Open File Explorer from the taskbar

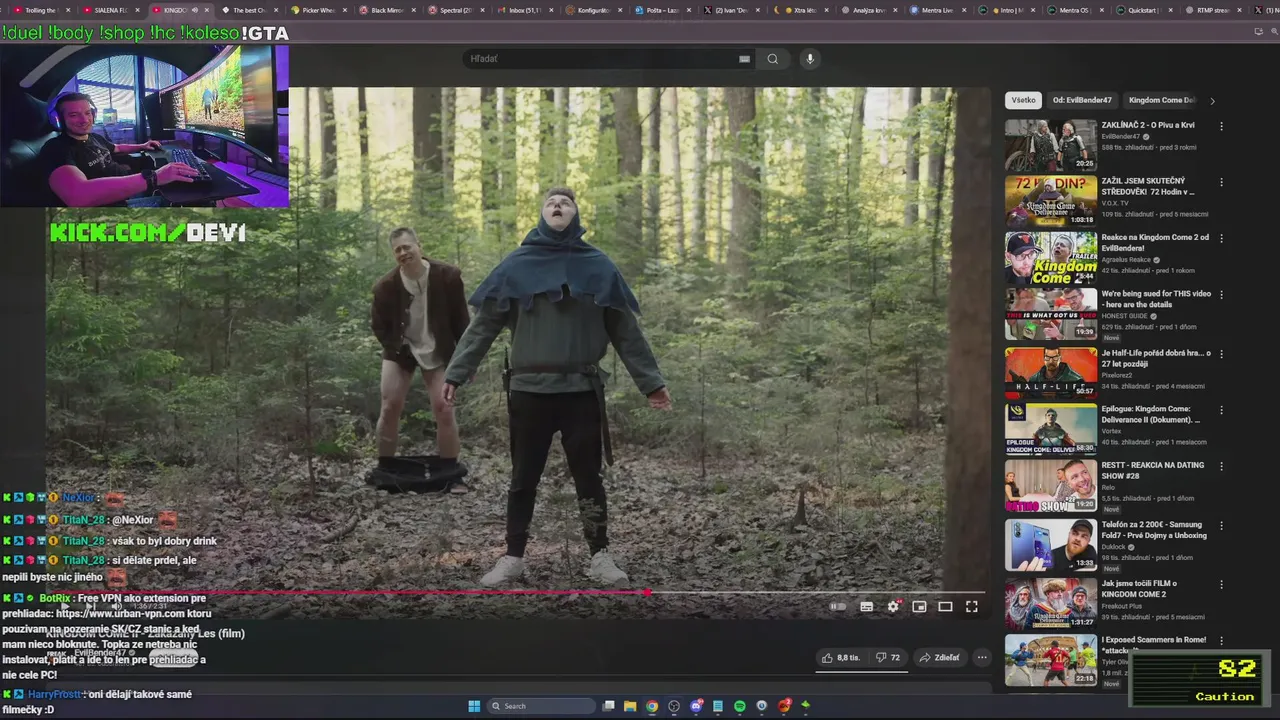point(630,706)
